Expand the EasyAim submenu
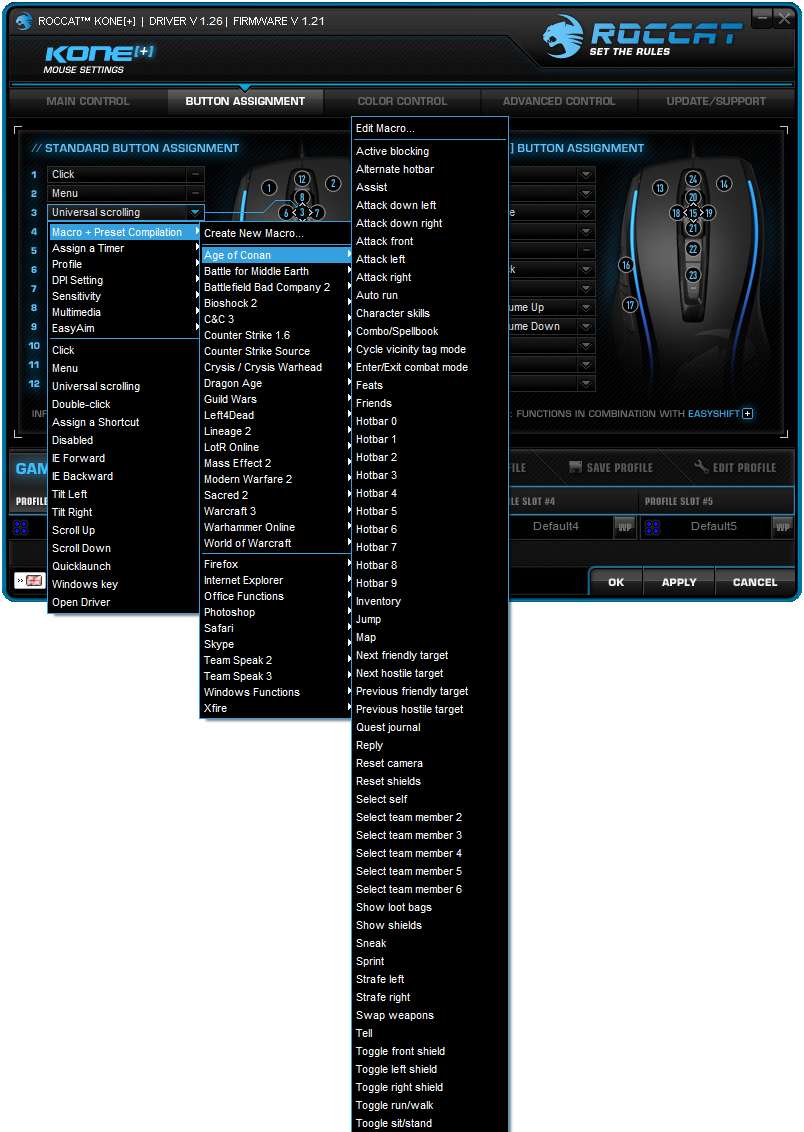This screenshot has width=804, height=1132. coord(123,328)
